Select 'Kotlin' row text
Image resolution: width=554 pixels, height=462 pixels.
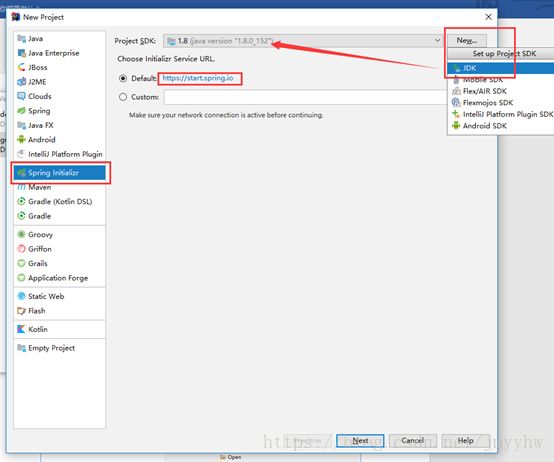(x=38, y=329)
